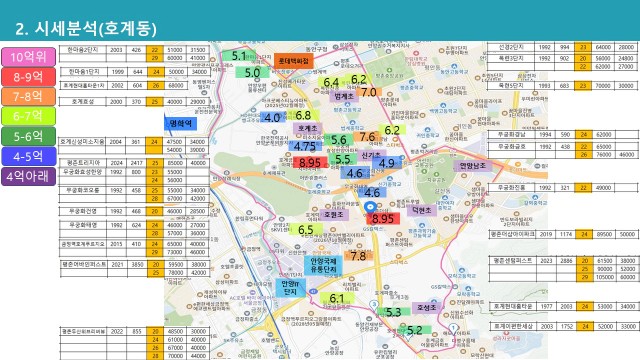The image size is (640, 360).
Task: Select the orange 롯데백화점 map label
Action: point(293,61)
